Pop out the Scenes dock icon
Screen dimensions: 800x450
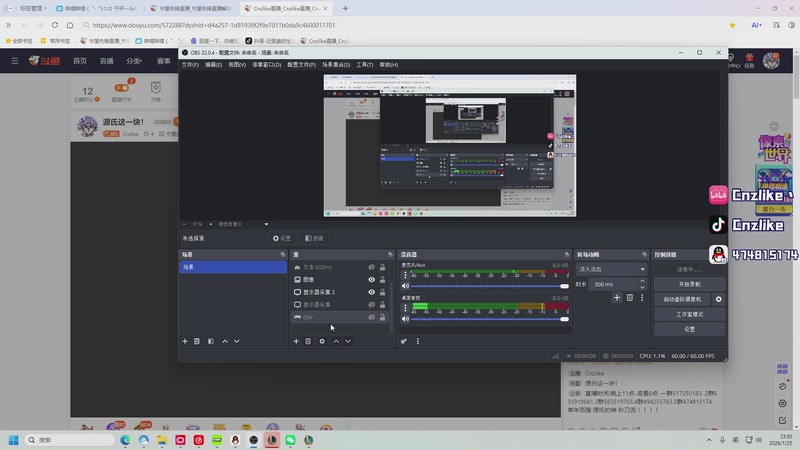tap(283, 254)
